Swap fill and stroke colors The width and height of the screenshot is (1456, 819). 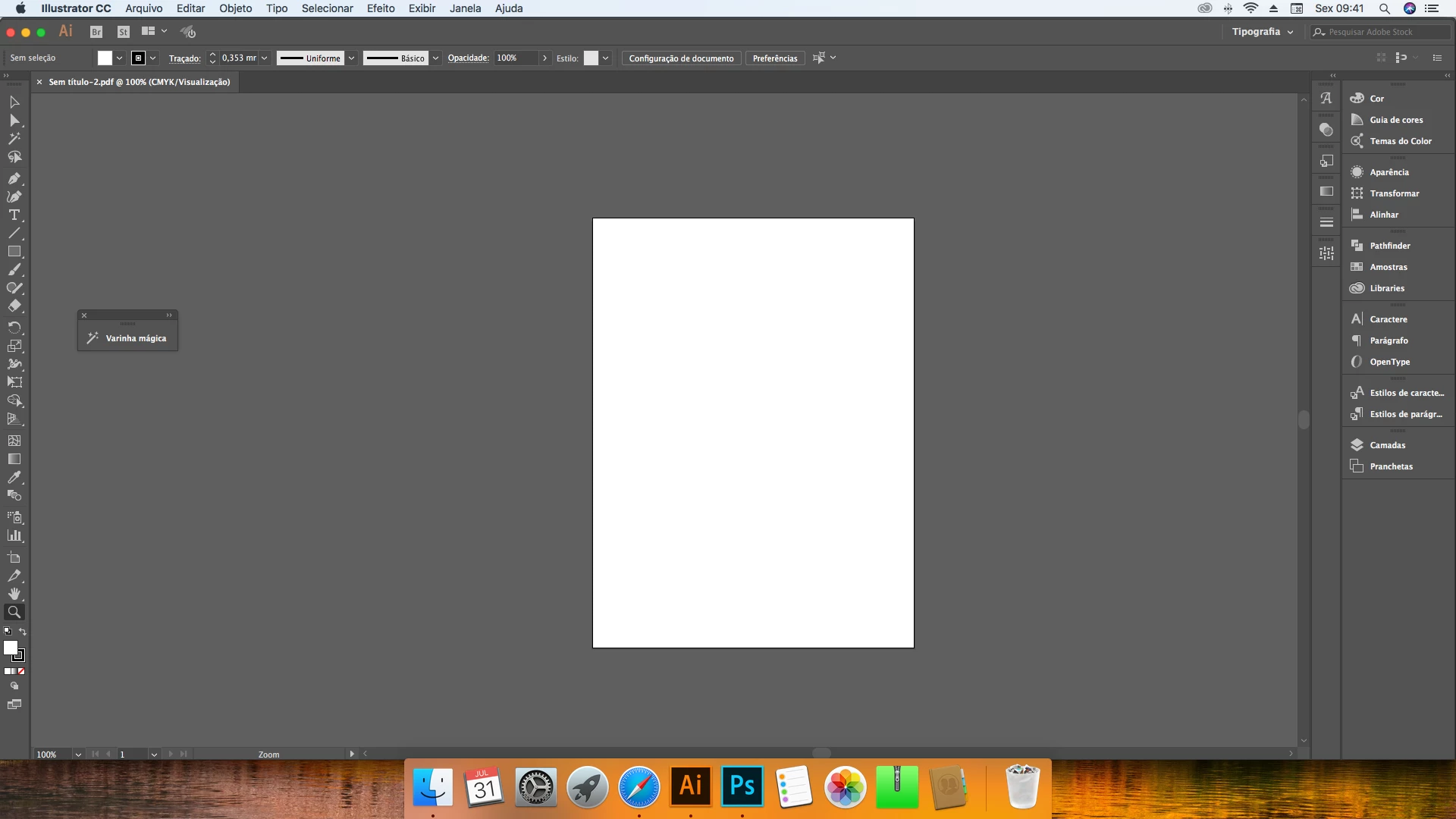point(23,632)
